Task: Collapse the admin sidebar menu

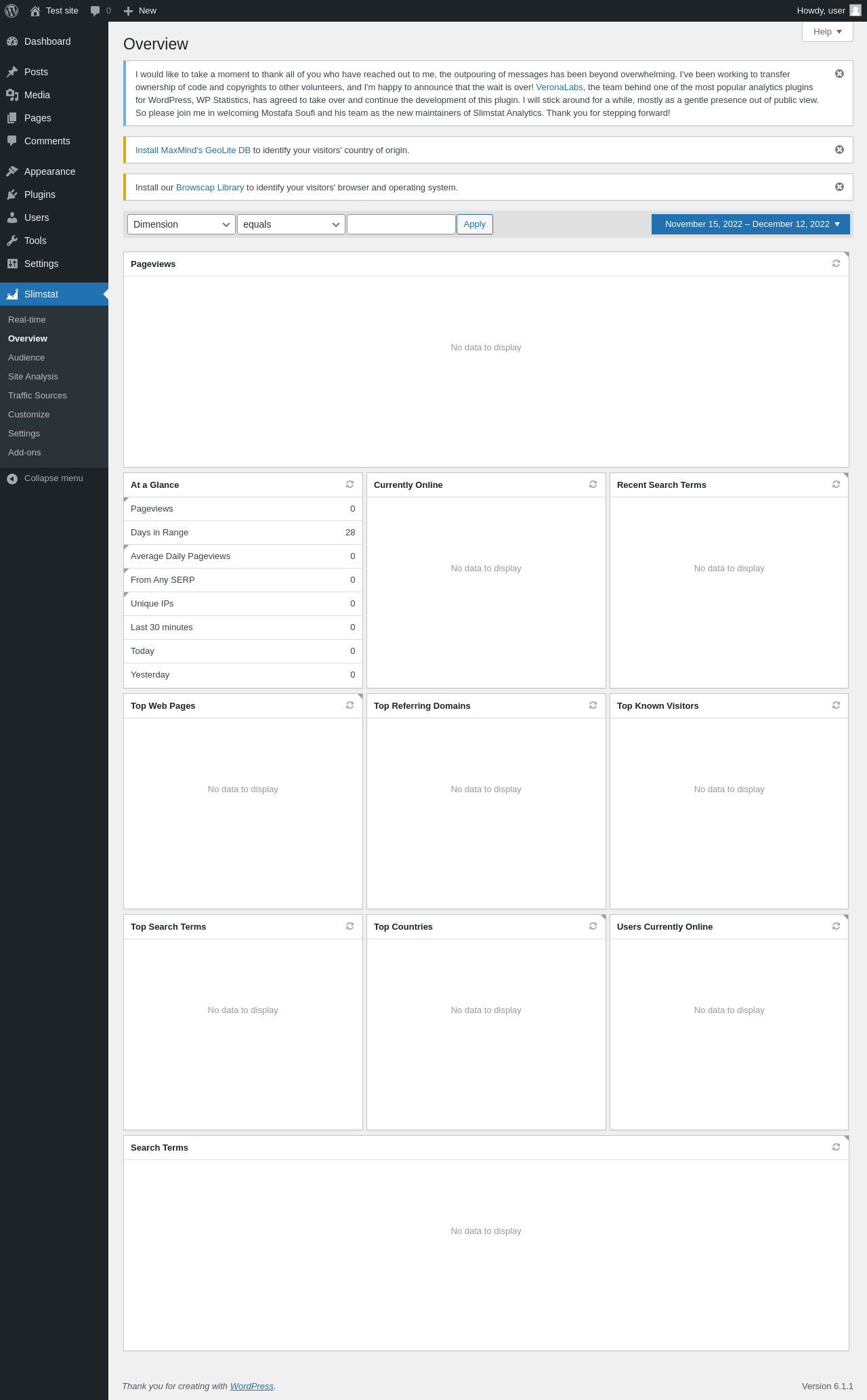Action: (54, 478)
